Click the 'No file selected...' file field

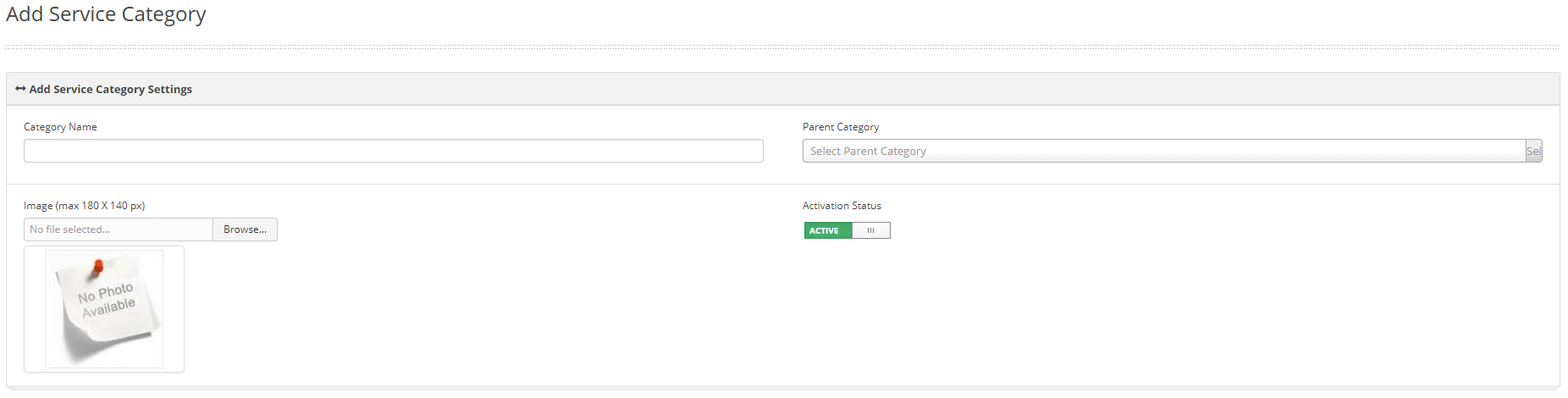[118, 229]
